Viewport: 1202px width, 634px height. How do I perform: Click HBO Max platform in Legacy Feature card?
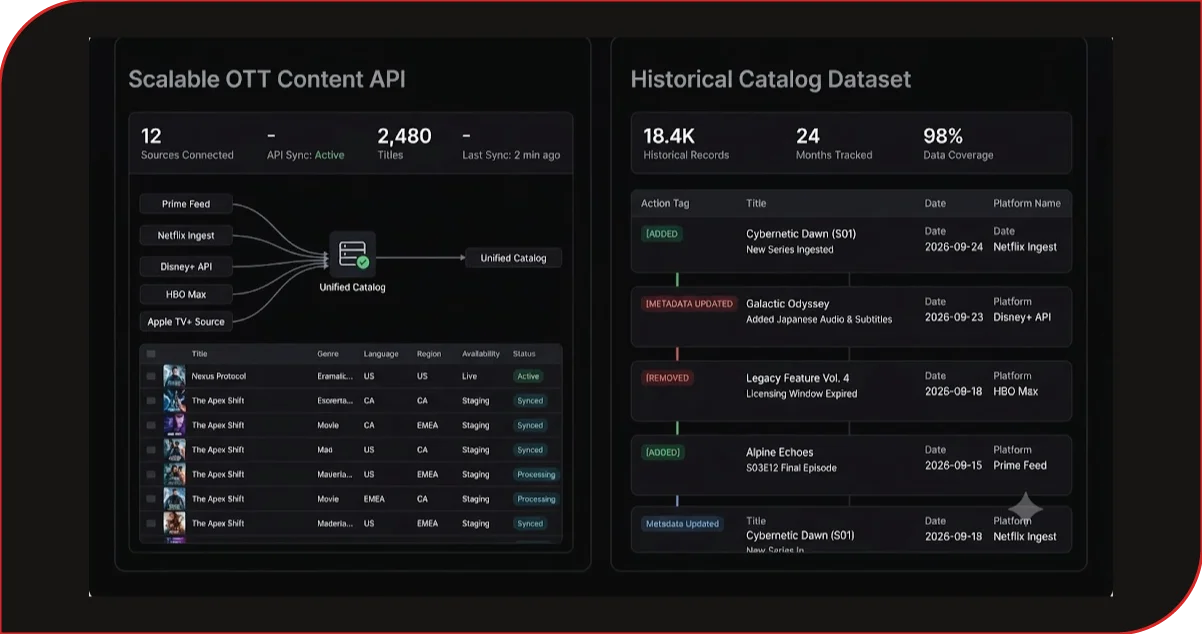pyautogui.click(x=1016, y=391)
